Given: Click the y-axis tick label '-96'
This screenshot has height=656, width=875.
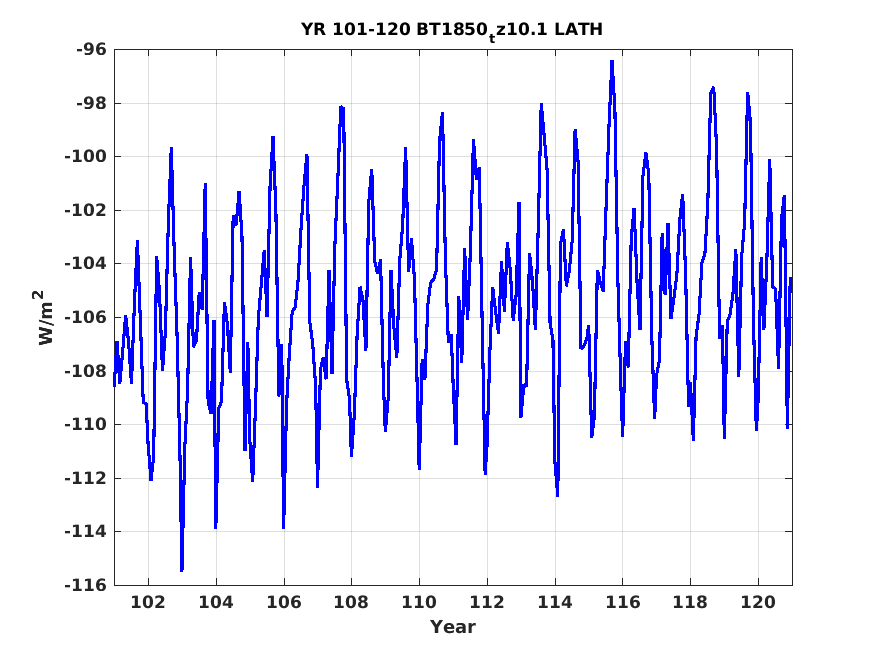Looking at the screenshot, I should coord(92,50).
